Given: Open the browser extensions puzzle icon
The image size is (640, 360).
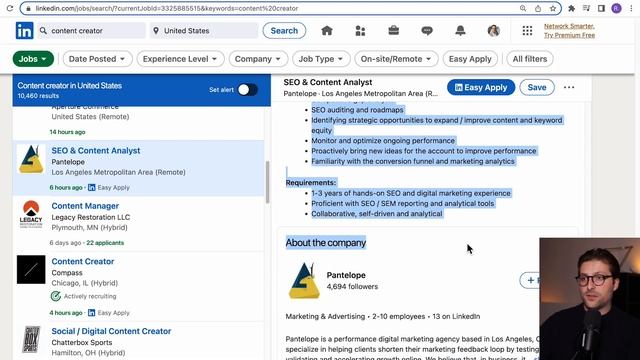Looking at the screenshot, I should (571, 8).
